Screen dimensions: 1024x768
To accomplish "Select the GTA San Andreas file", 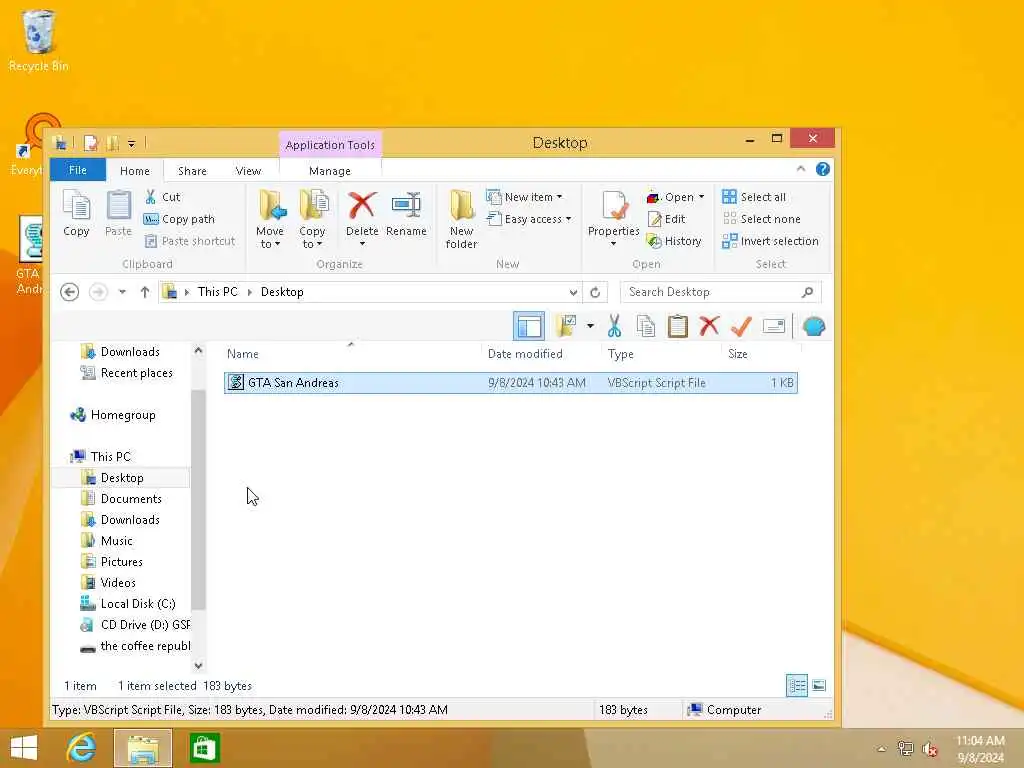I will coord(511,383).
